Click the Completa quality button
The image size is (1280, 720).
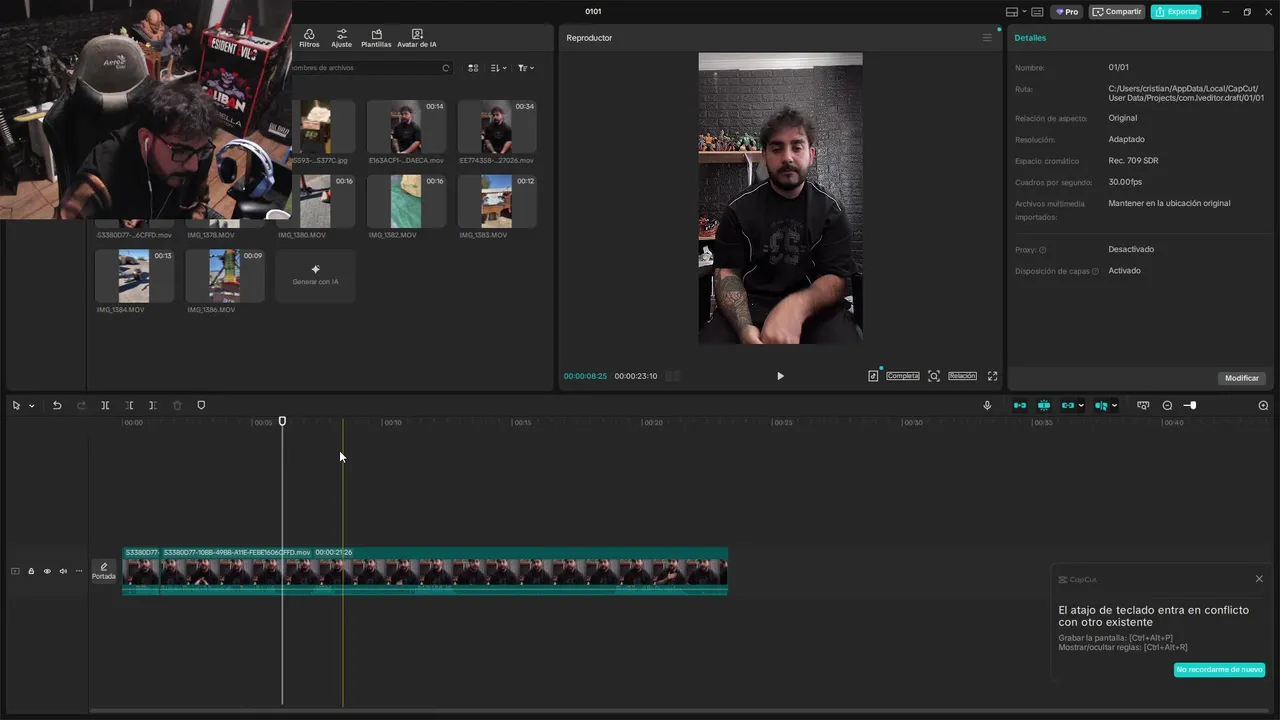pos(903,376)
